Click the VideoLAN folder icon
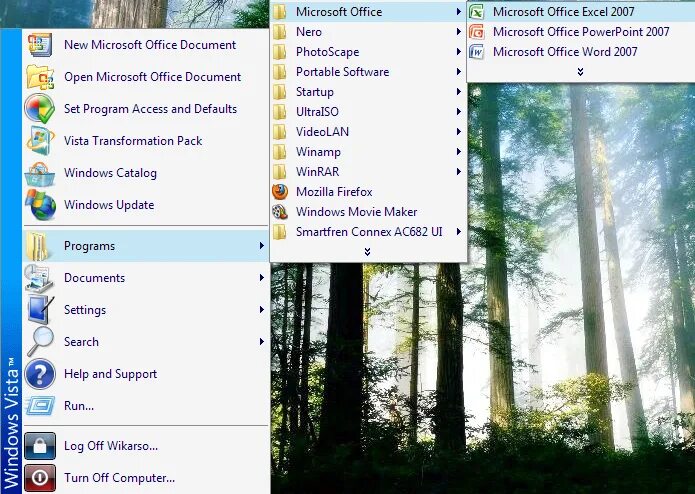Screen dimensions: 695x494 [x=279, y=132]
